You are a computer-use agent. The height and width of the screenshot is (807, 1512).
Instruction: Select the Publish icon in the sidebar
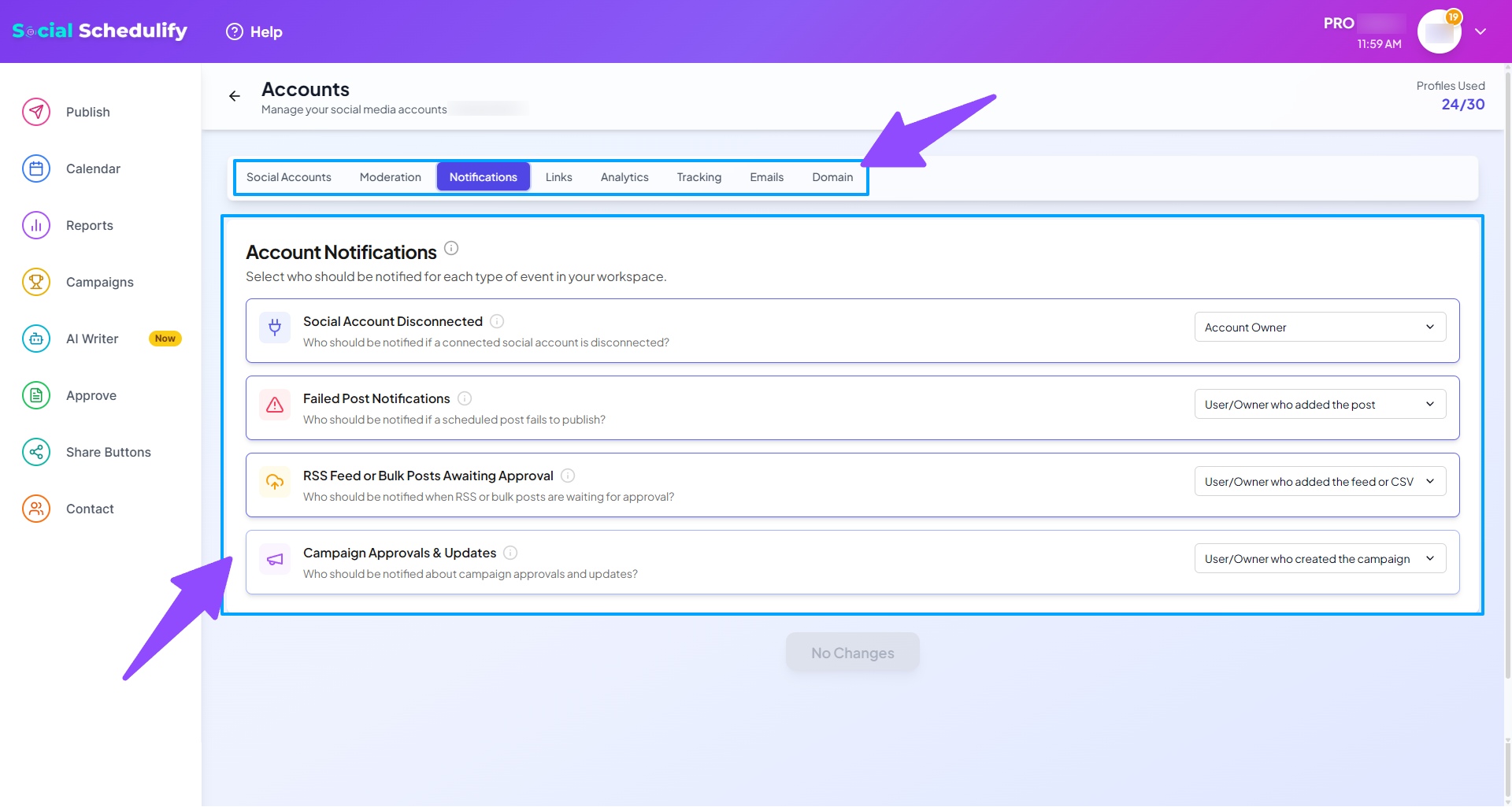[36, 112]
